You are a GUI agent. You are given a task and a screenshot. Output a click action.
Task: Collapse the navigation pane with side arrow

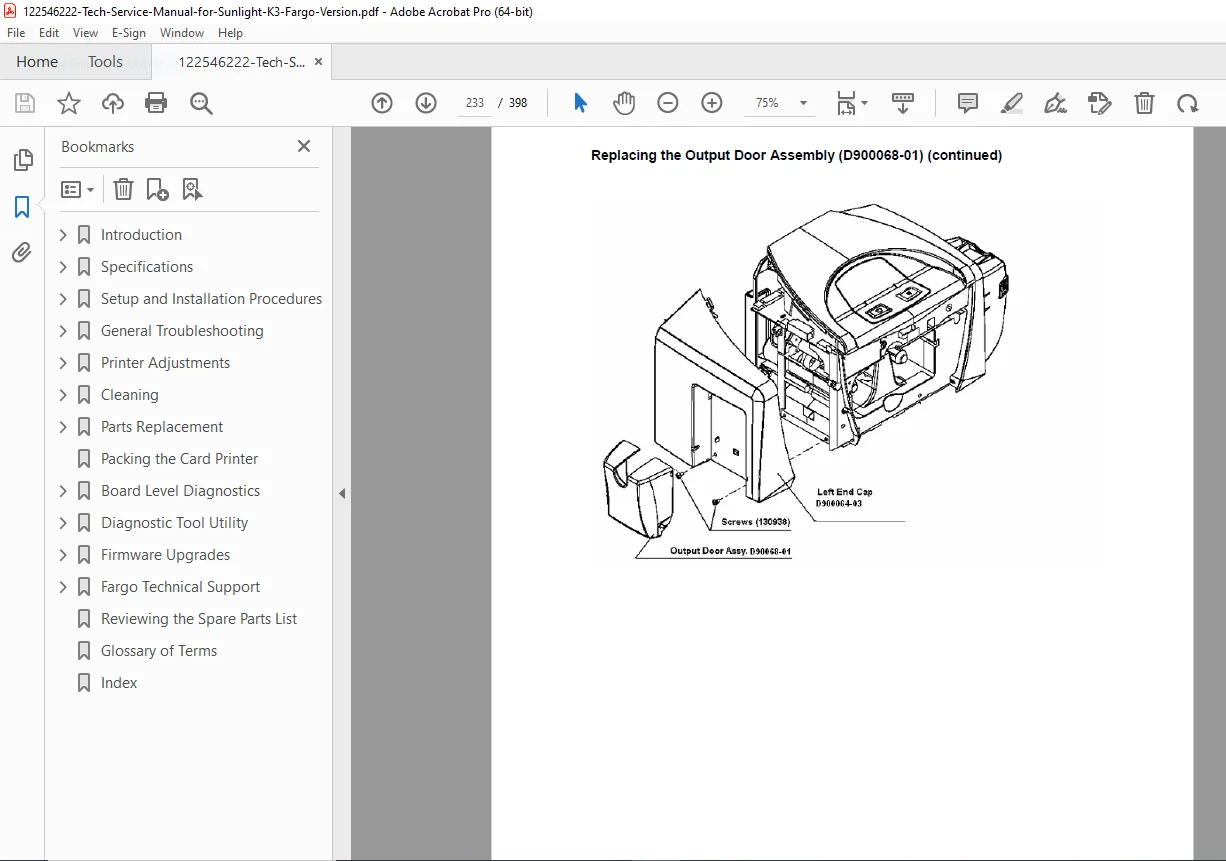342,493
